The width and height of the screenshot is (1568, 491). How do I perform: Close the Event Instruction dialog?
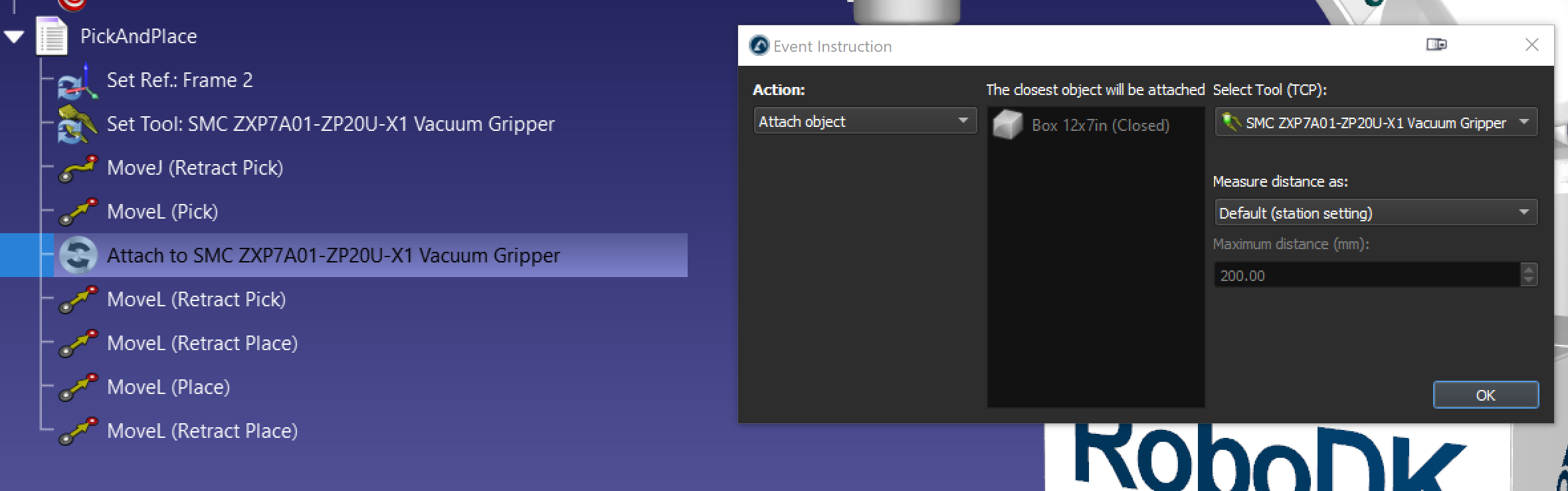tap(1531, 45)
